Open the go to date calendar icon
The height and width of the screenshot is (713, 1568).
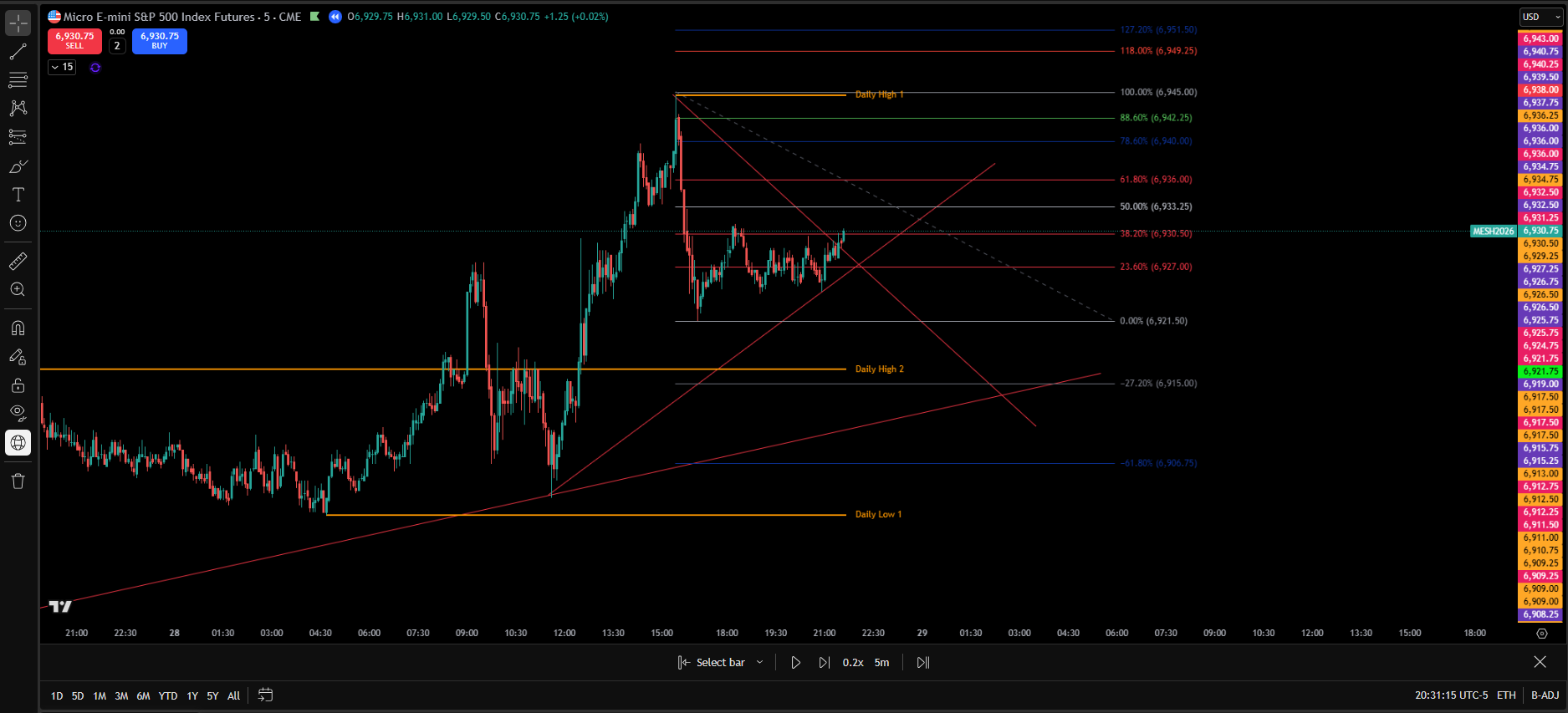(265, 695)
